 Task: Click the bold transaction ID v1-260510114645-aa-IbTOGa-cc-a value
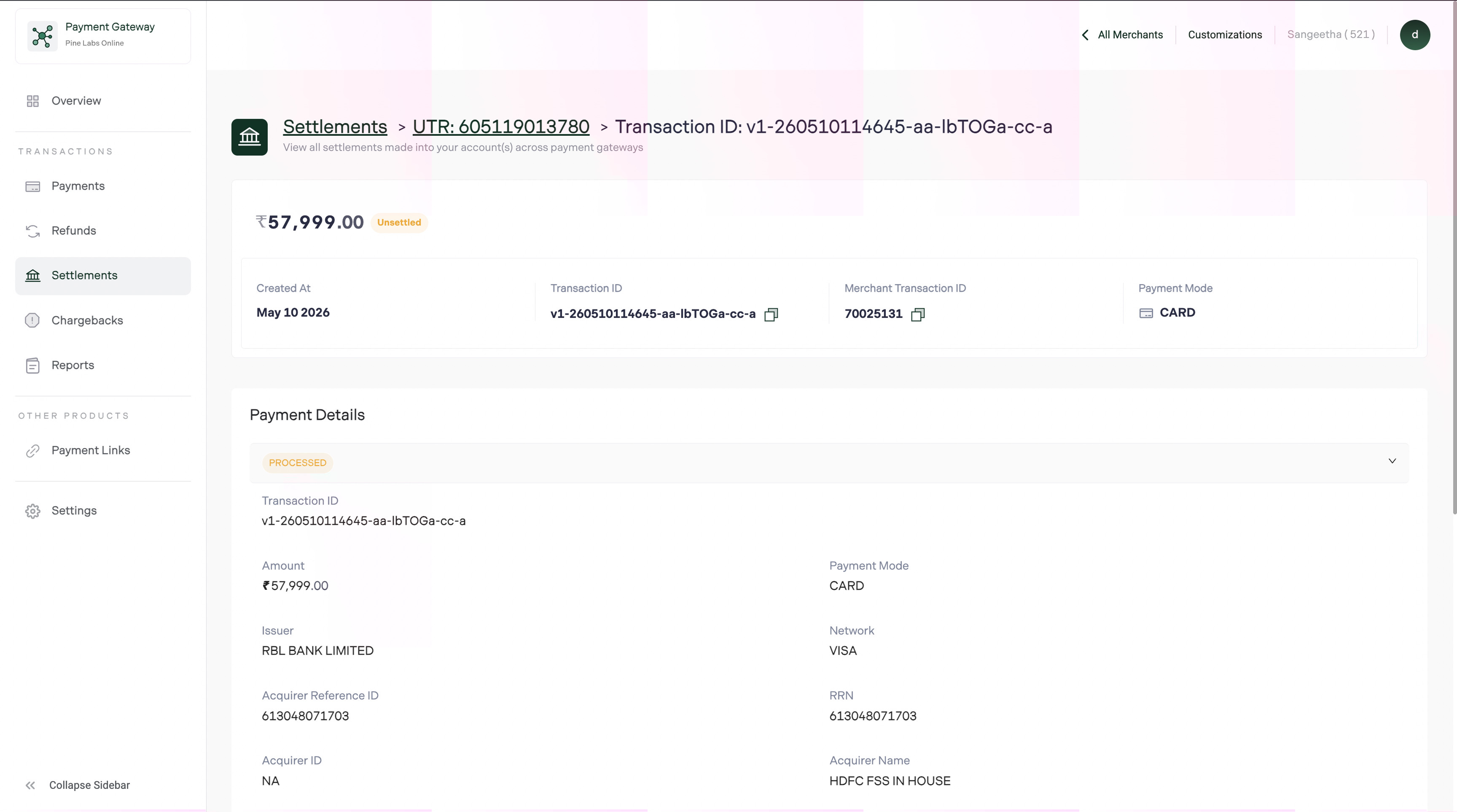tap(653, 314)
